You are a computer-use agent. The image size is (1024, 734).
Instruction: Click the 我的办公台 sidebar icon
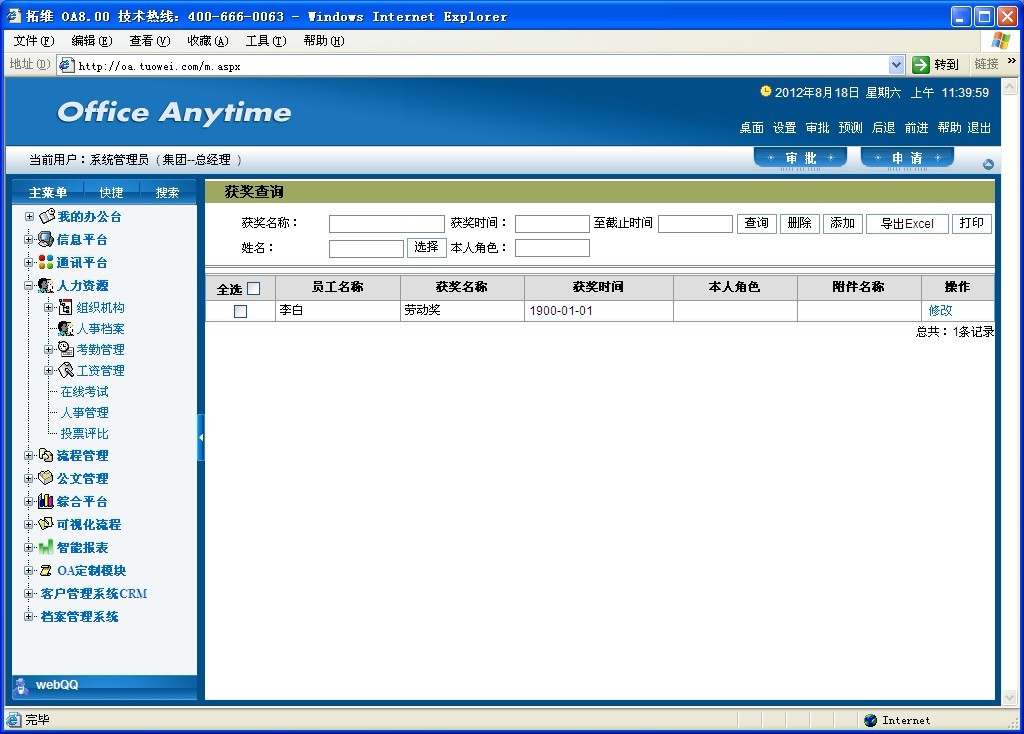[x=46, y=216]
